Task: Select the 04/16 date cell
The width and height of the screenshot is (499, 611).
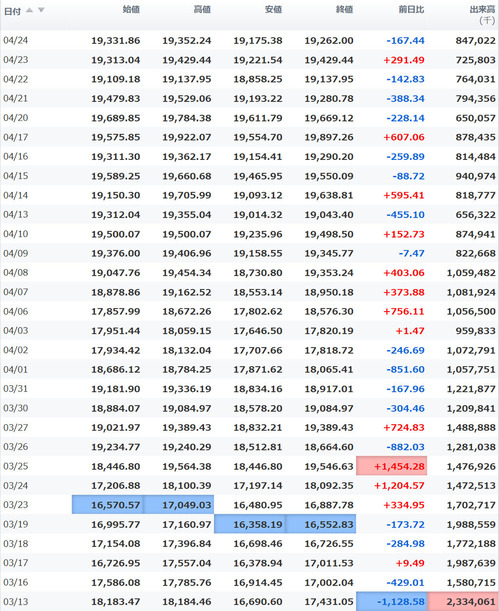Action: click(x=16, y=157)
